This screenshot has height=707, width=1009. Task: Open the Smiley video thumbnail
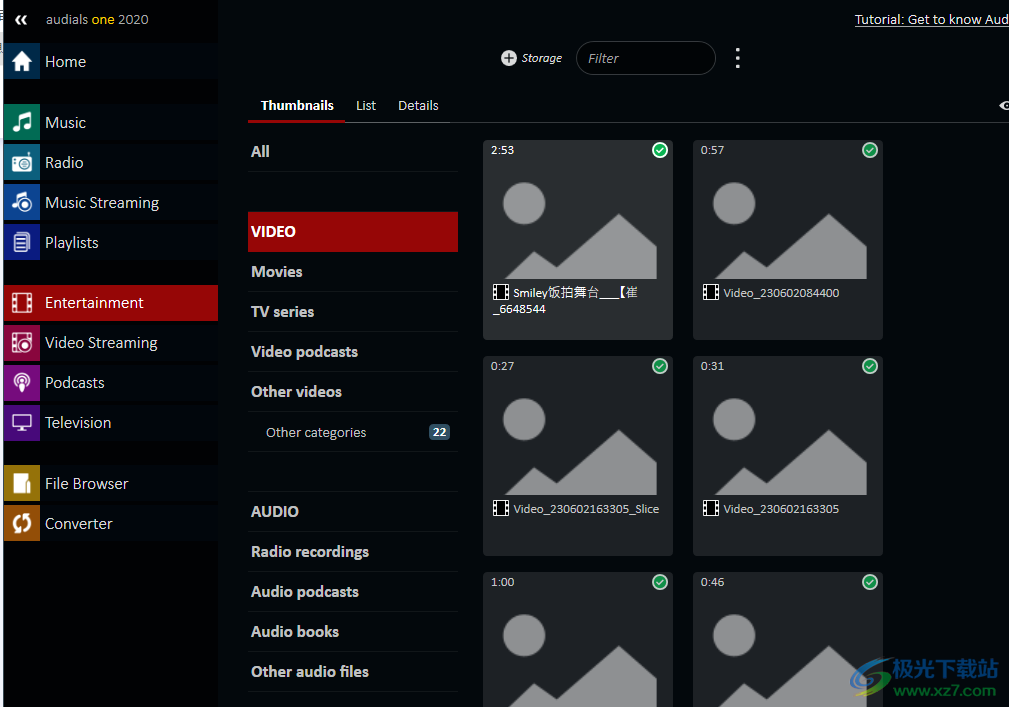(x=578, y=239)
